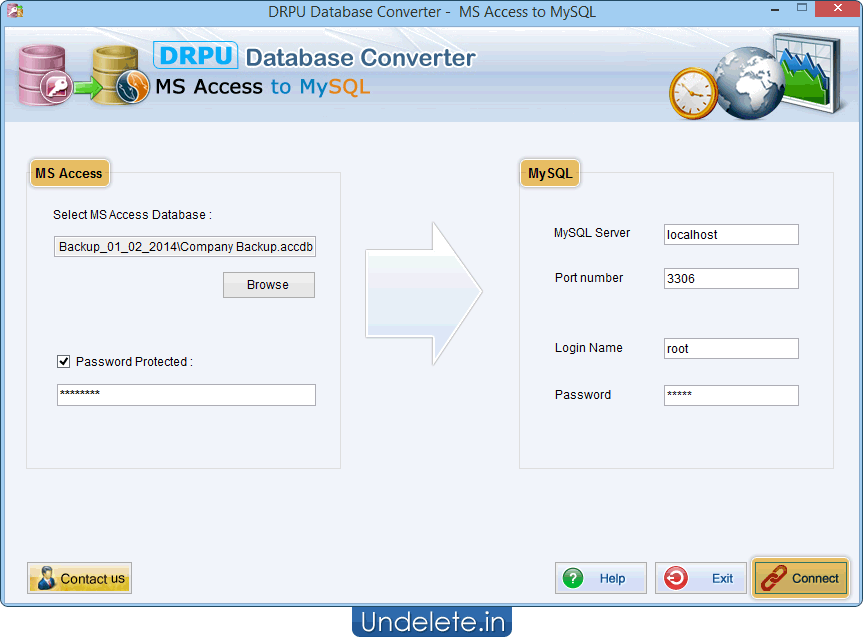863x637 pixels.
Task: Click the MS Access password field
Action: pyautogui.click(x=186, y=395)
